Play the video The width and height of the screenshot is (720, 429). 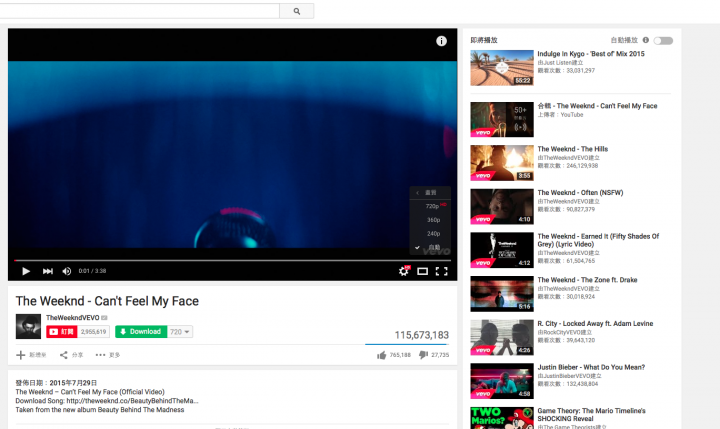26,271
